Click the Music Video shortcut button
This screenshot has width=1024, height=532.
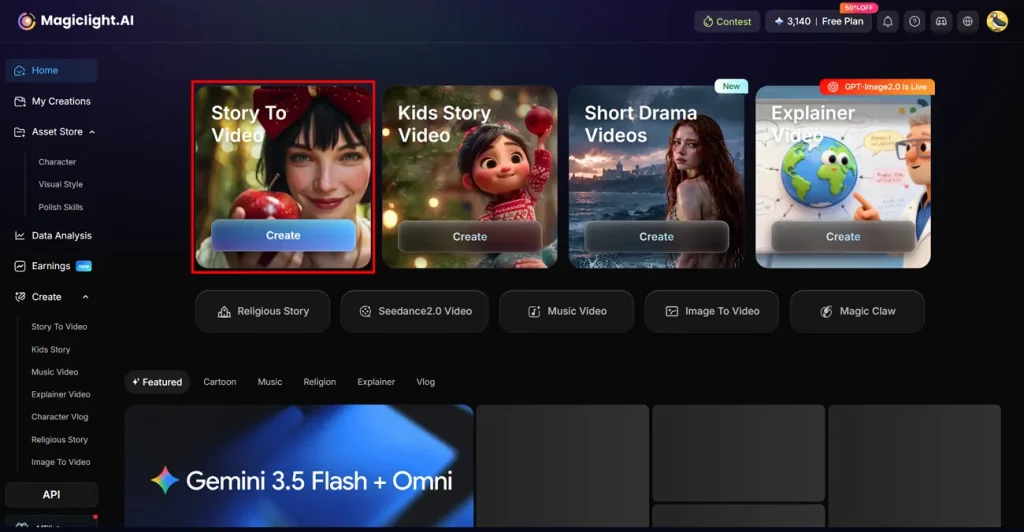(566, 311)
